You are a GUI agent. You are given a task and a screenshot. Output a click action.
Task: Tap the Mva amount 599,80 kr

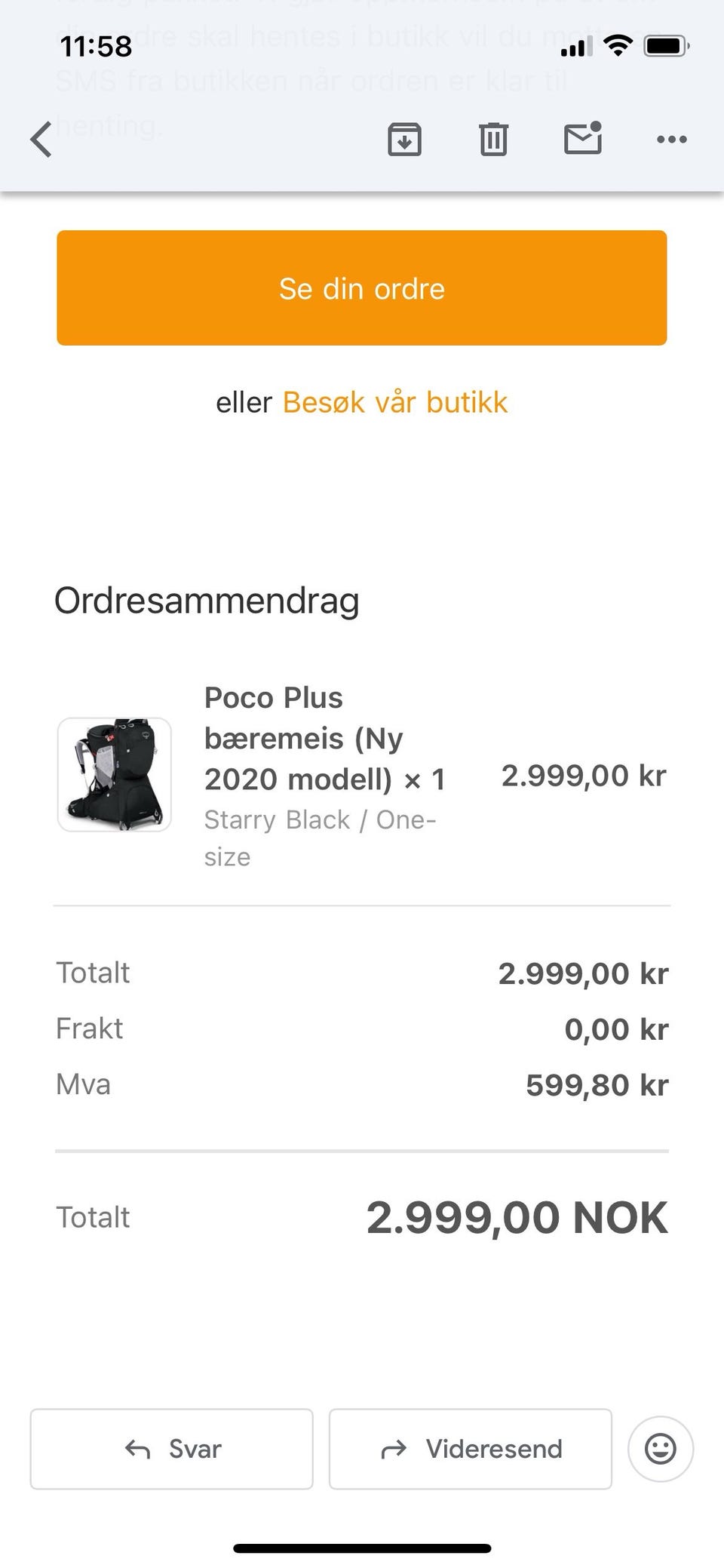[597, 1085]
